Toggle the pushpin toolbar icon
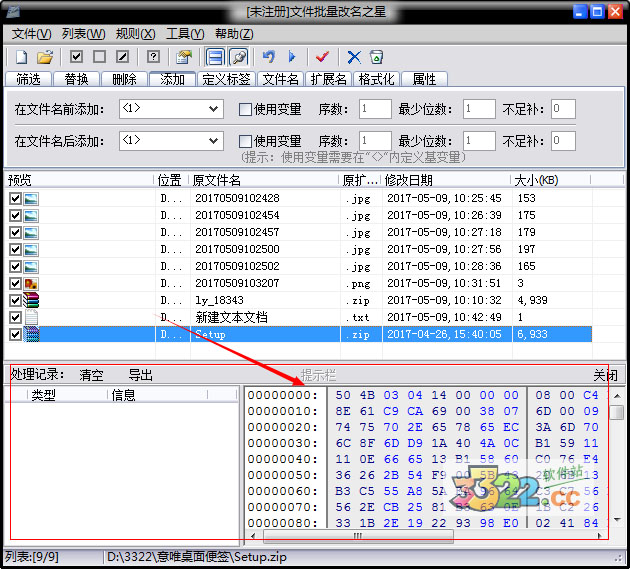630x569 pixels. 239,57
